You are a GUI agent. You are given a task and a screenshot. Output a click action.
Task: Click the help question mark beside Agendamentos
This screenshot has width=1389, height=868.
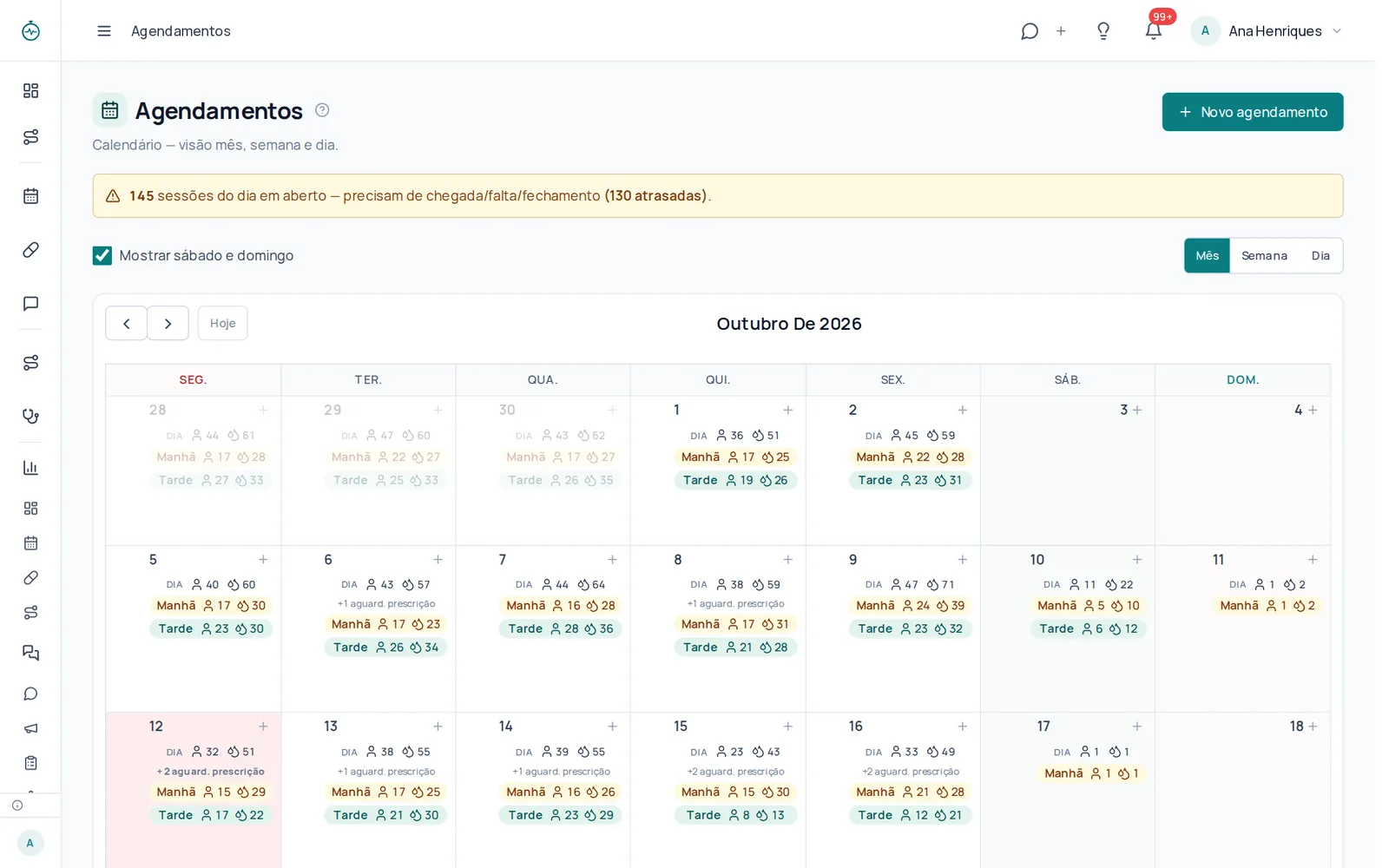(x=322, y=110)
